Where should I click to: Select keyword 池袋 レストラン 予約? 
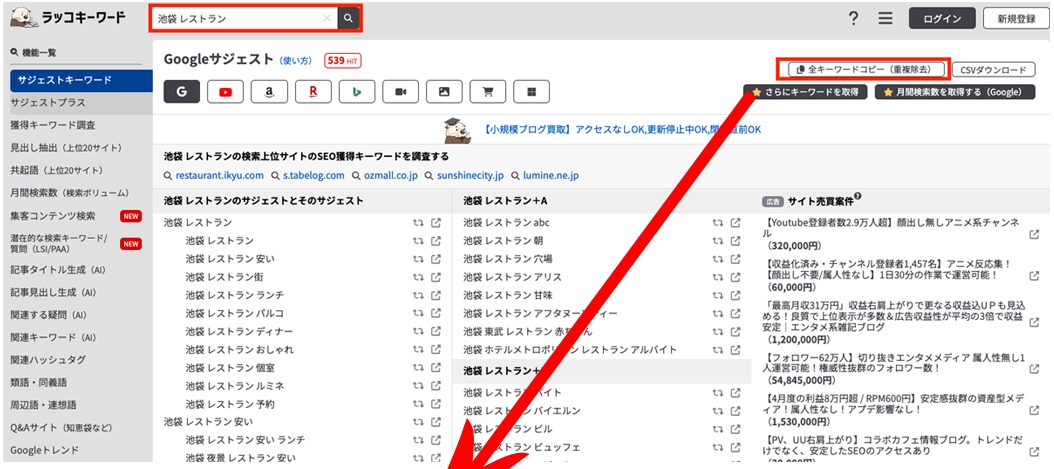coord(230,404)
